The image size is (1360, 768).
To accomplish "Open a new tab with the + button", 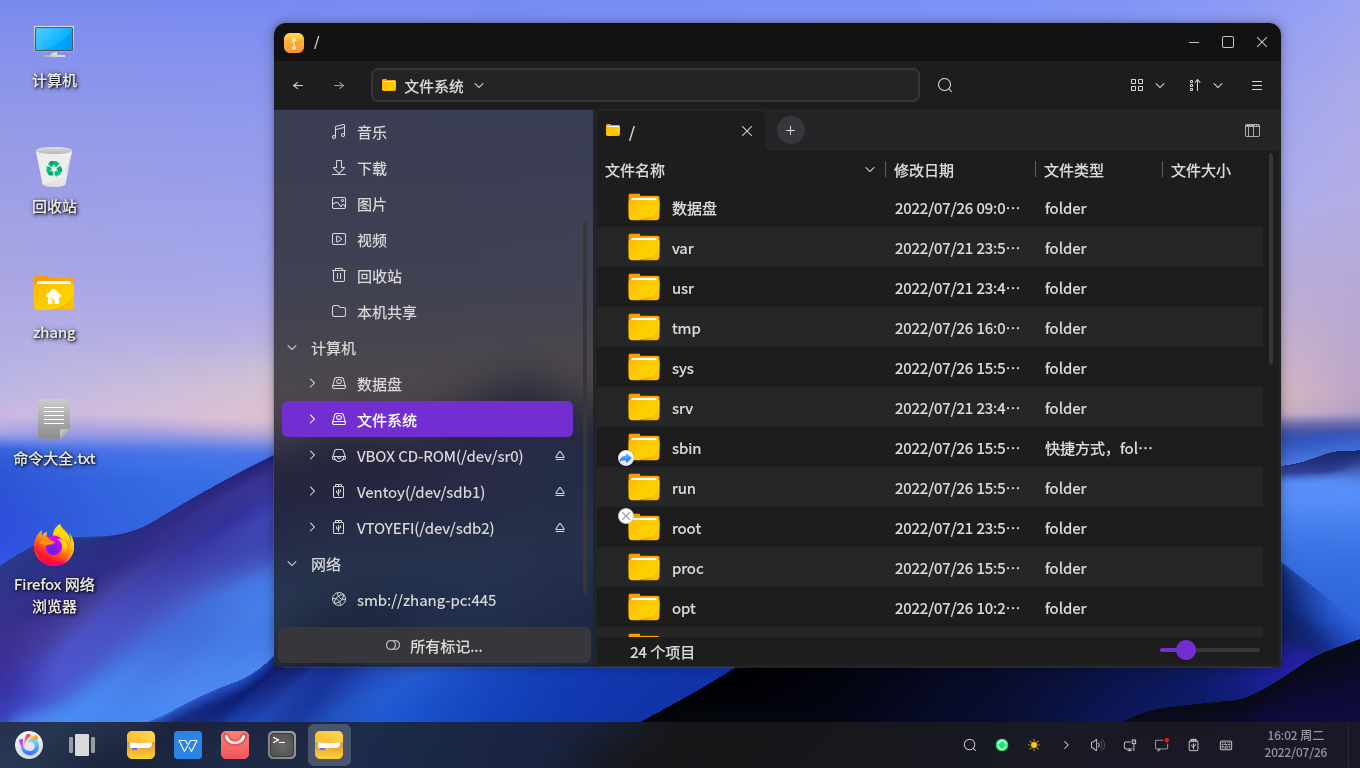I will point(790,131).
